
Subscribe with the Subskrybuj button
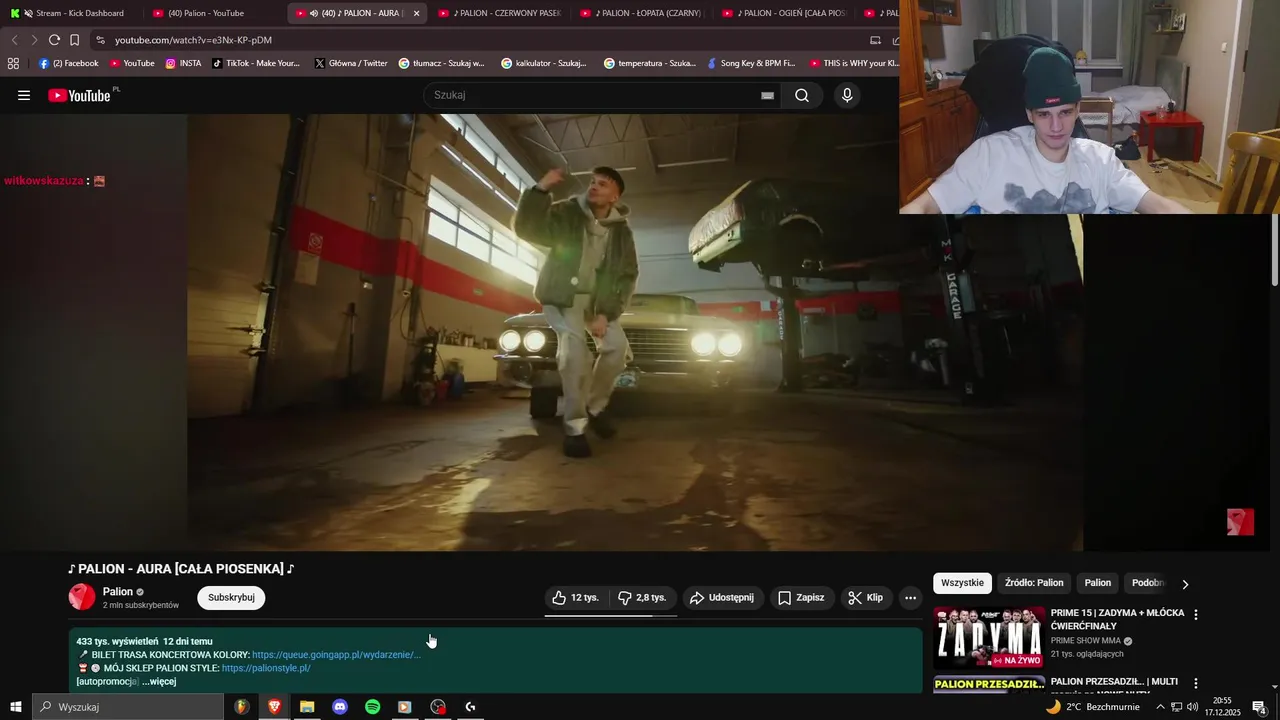231,598
